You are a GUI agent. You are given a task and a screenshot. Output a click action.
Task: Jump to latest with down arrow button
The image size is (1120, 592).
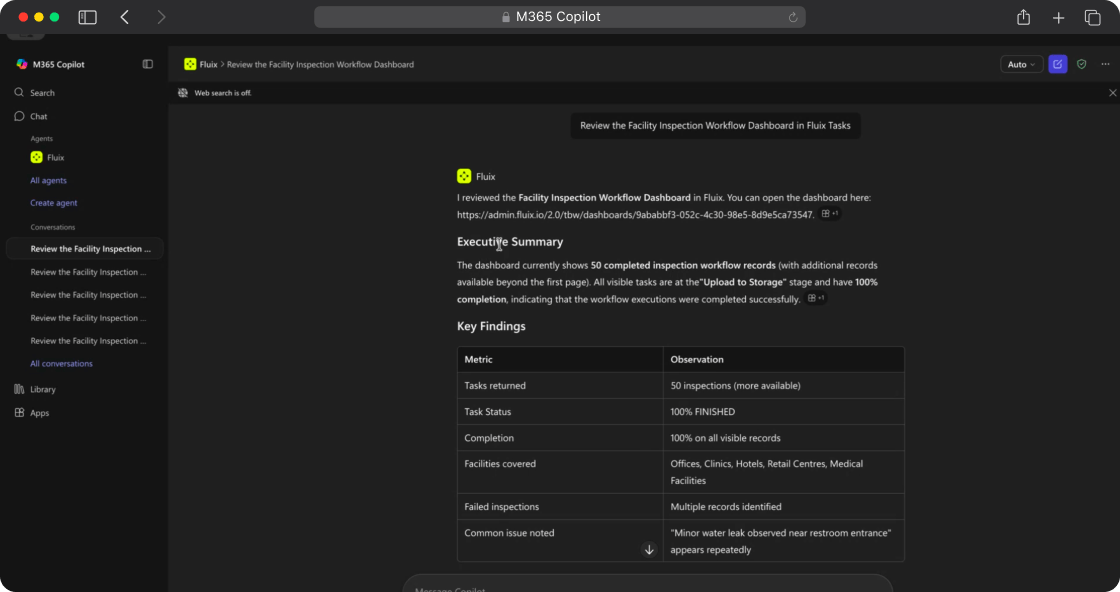pyautogui.click(x=649, y=549)
